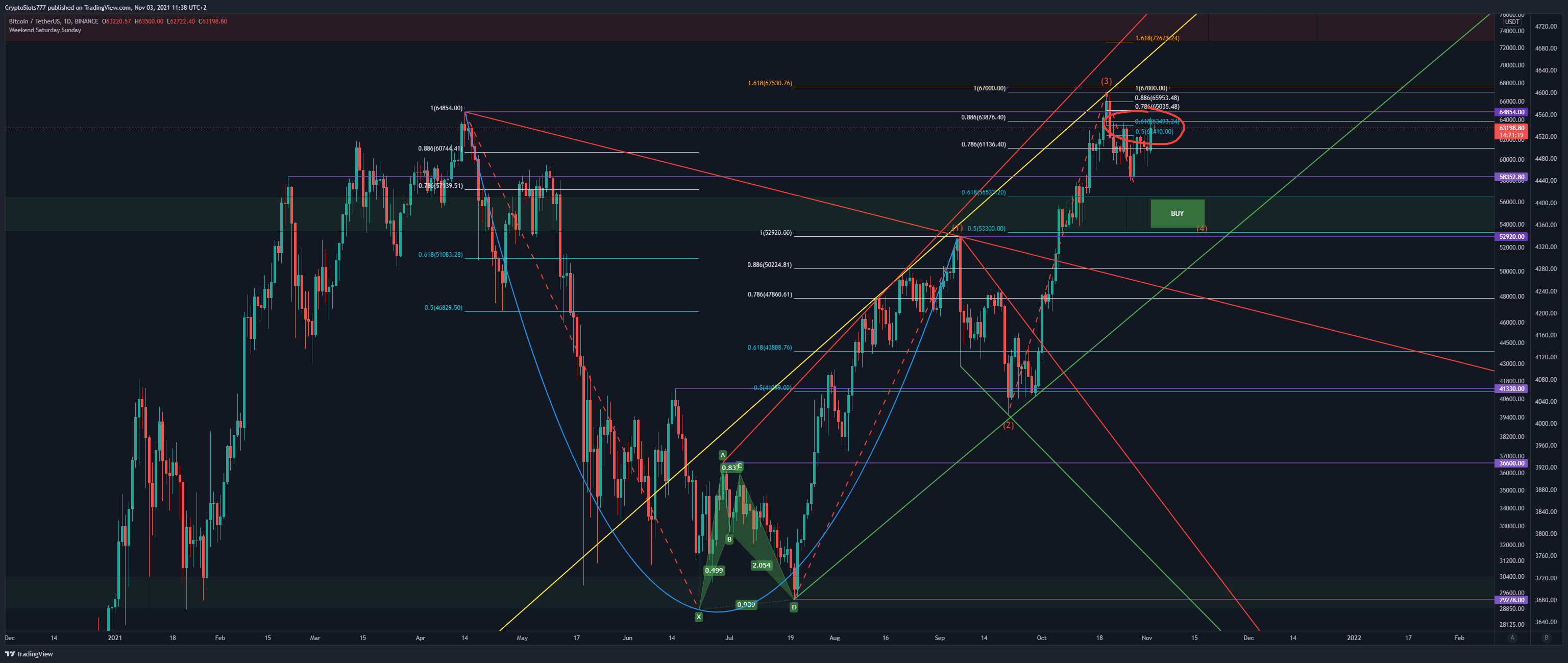1568x663 pixels.
Task: Select the 0.786(47860.61) Fibonacci label
Action: click(x=769, y=294)
